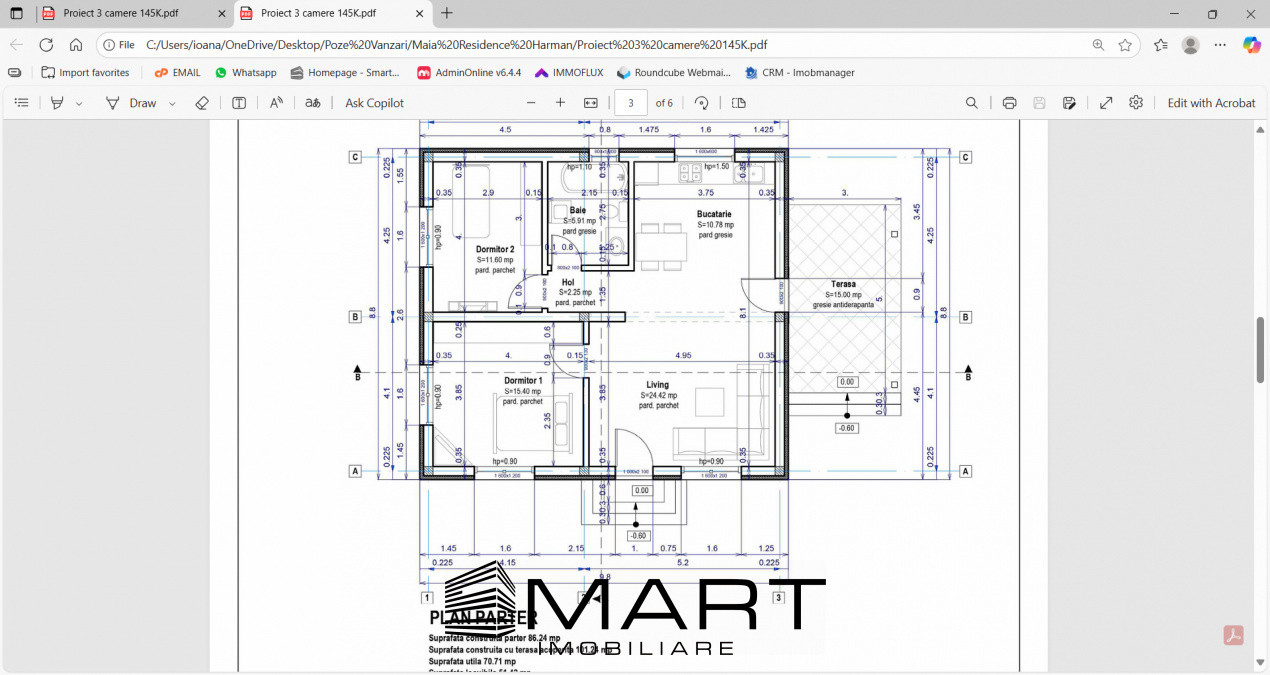Expand the Highlight tool options arrow
The image size is (1270, 675).
(x=79, y=103)
